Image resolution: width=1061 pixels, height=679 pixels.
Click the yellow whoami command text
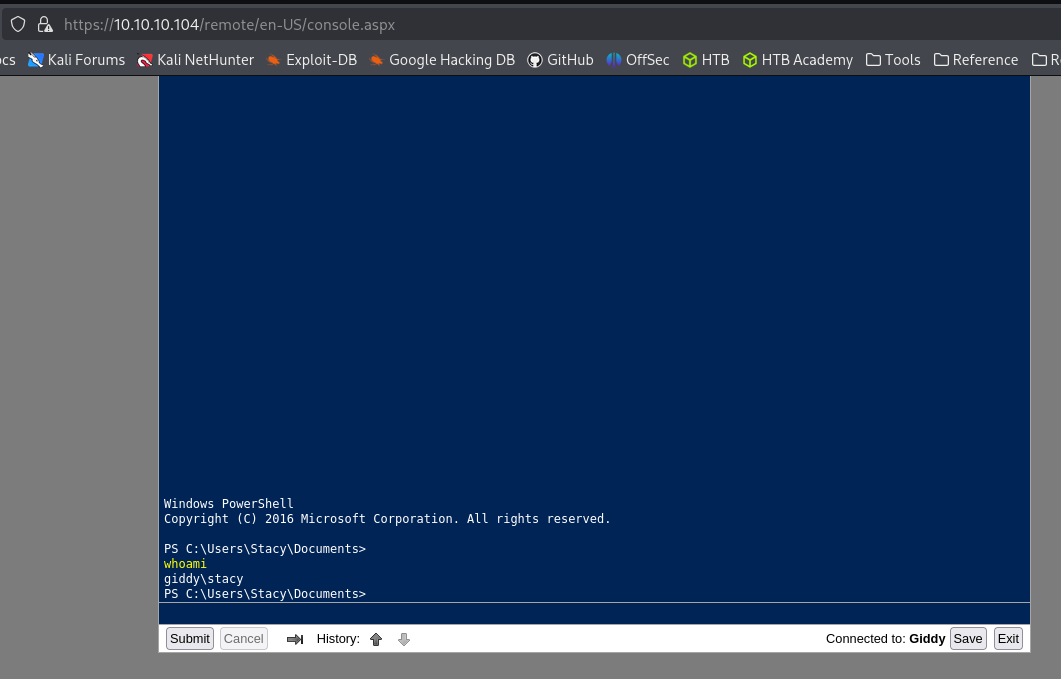point(185,564)
